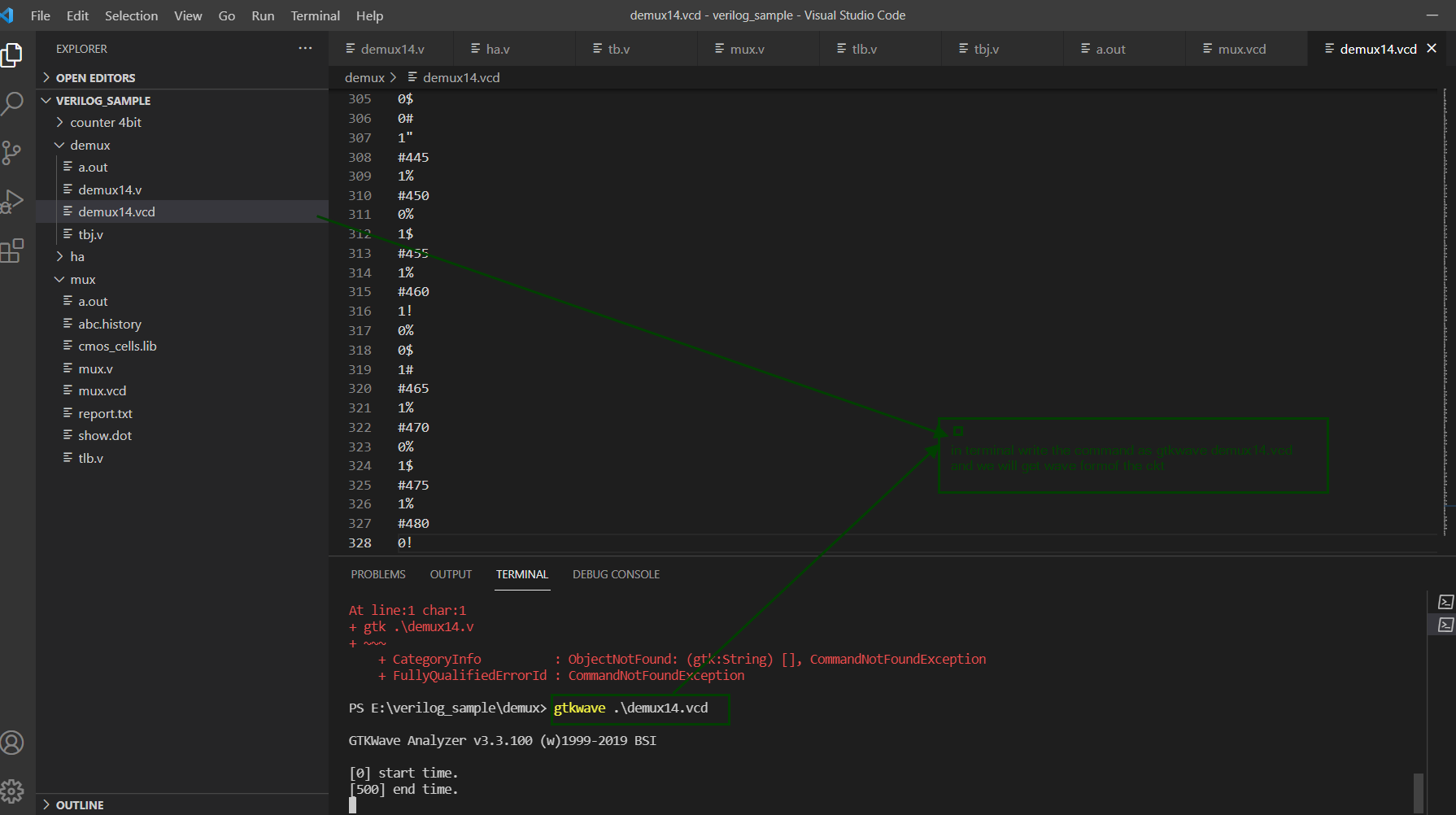
Task: Open the Source Control view icon
Action: point(12,152)
